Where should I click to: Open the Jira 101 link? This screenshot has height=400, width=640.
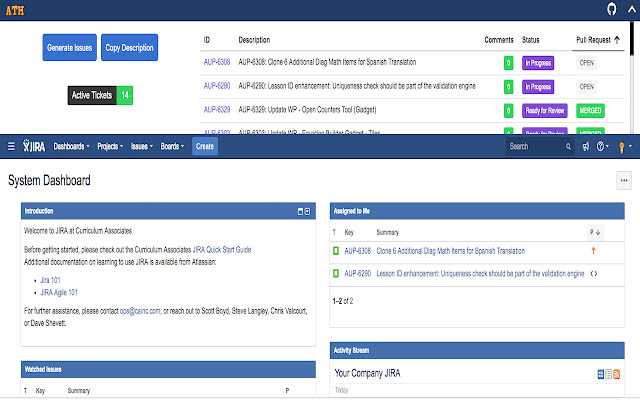click(x=50, y=280)
